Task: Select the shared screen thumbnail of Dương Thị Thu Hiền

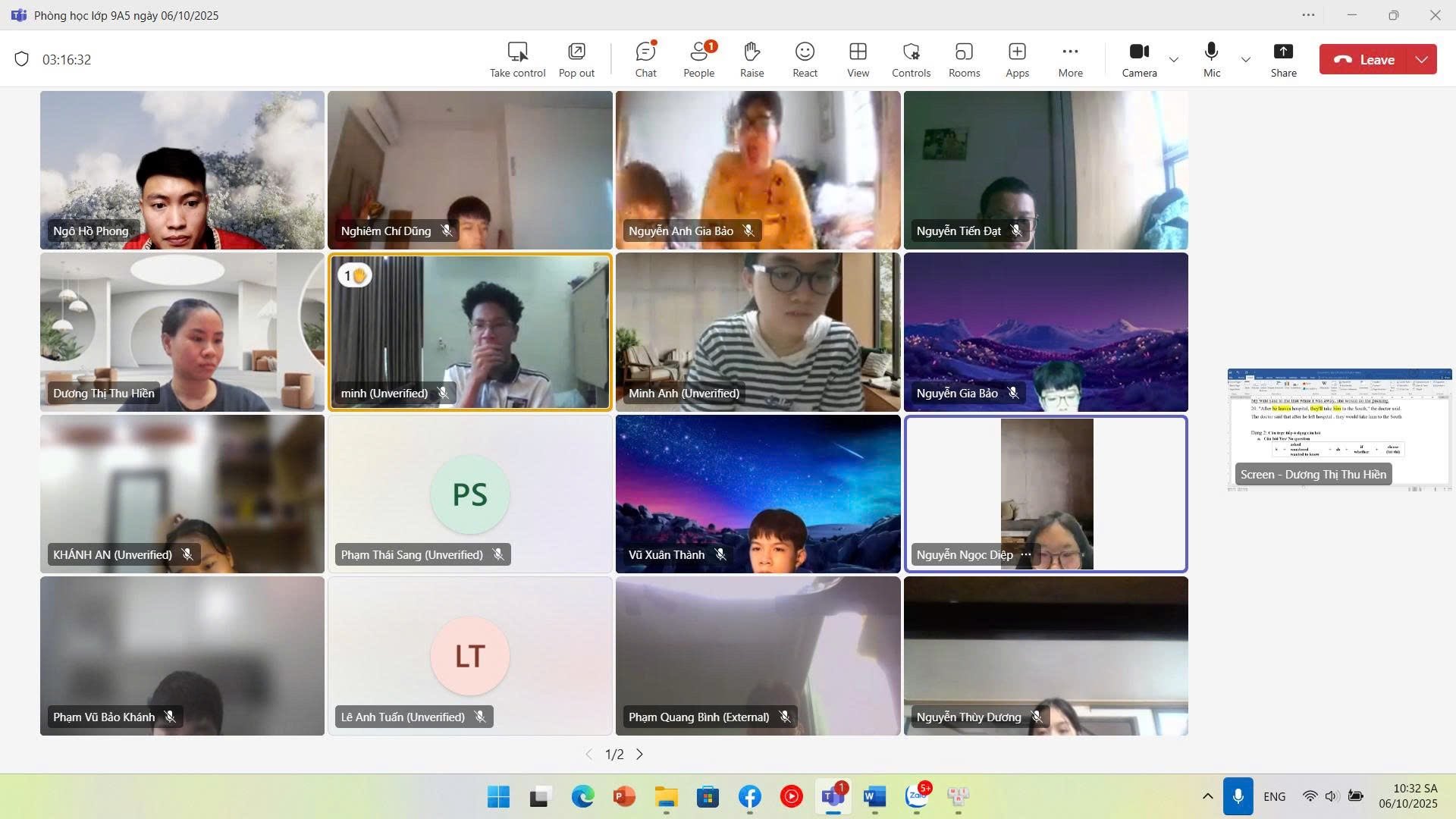Action: point(1338,428)
